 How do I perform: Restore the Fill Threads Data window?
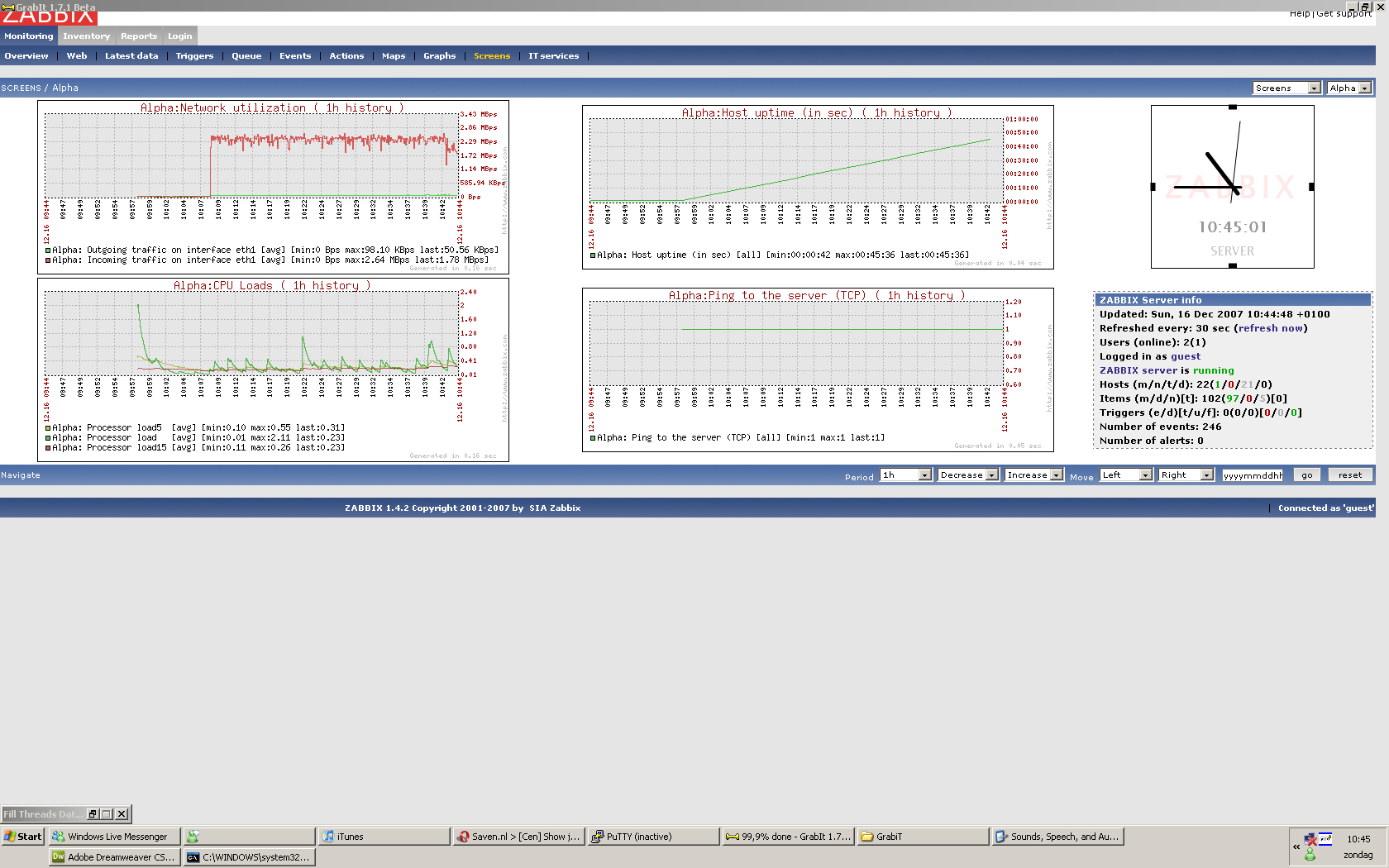point(93,814)
